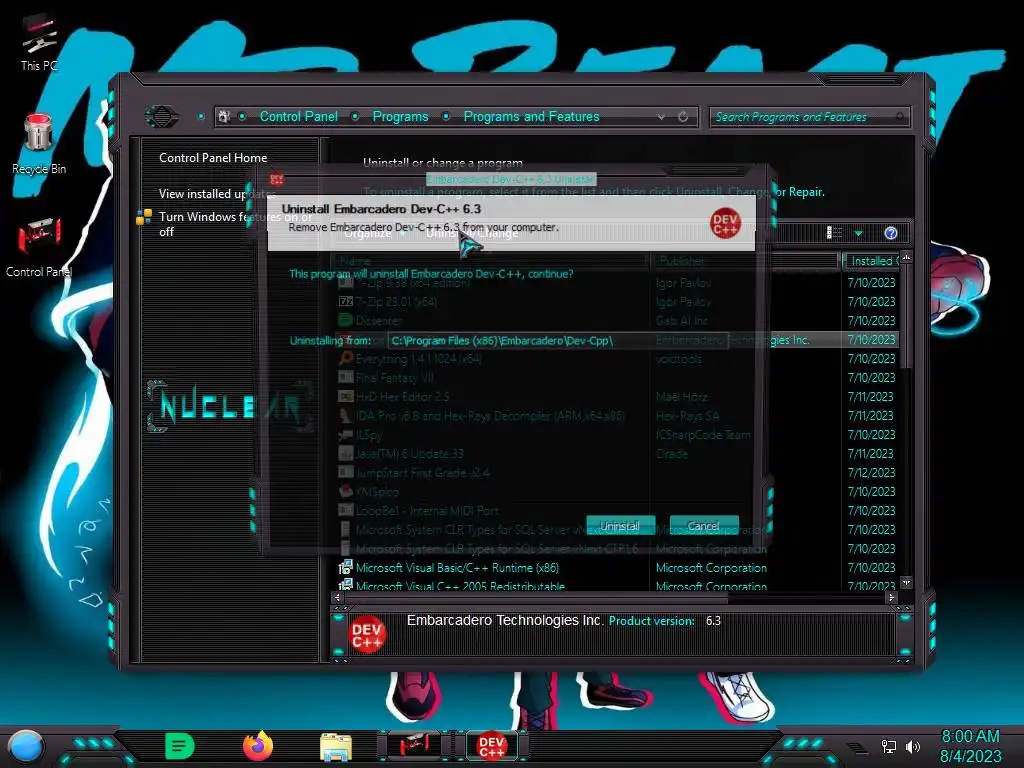Click Microsoft Corporation publisher for VB/C++ Runtime
Image resolution: width=1024 pixels, height=768 pixels.
pyautogui.click(x=711, y=568)
